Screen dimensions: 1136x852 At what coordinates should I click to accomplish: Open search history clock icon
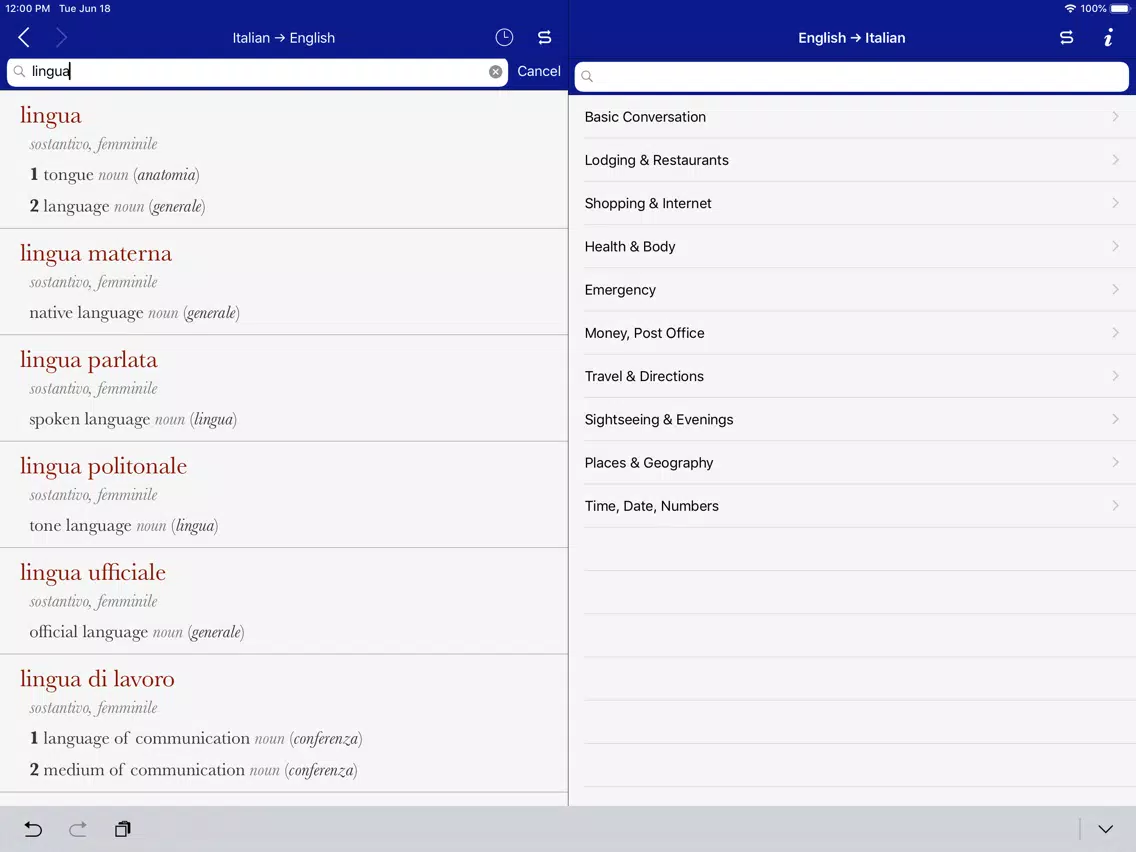point(504,38)
